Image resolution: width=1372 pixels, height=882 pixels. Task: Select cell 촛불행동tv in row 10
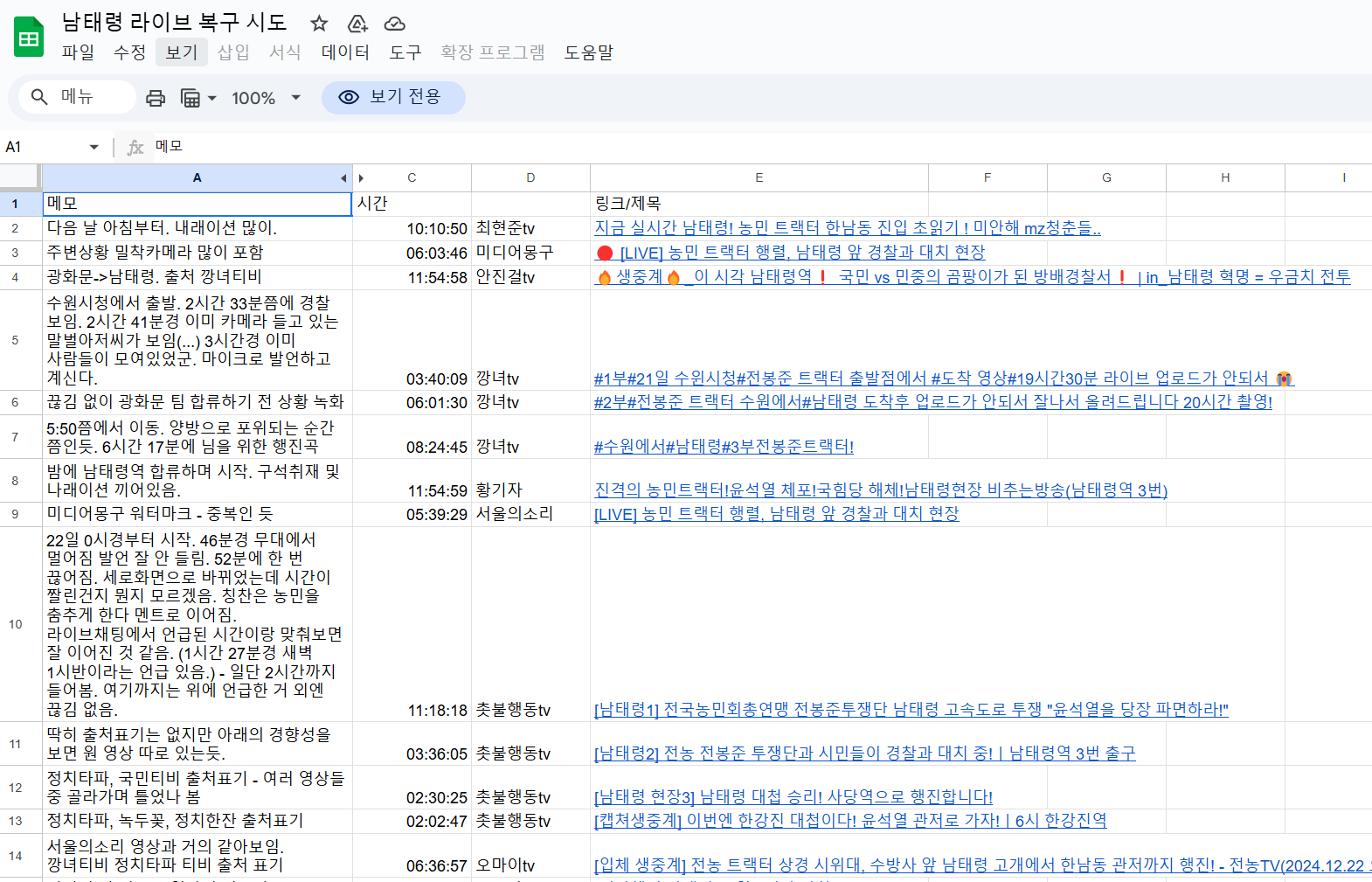pyautogui.click(x=530, y=624)
